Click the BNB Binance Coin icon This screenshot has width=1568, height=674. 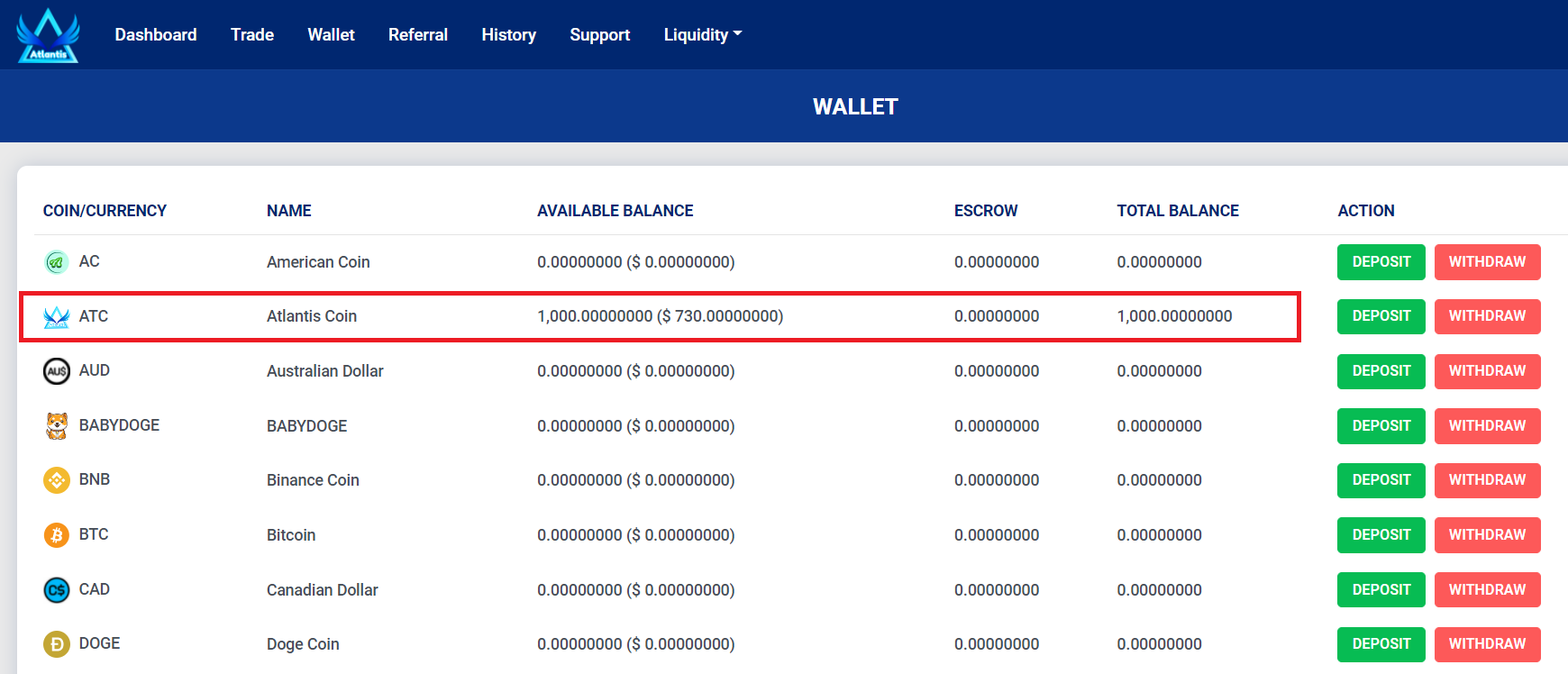pyautogui.click(x=56, y=480)
